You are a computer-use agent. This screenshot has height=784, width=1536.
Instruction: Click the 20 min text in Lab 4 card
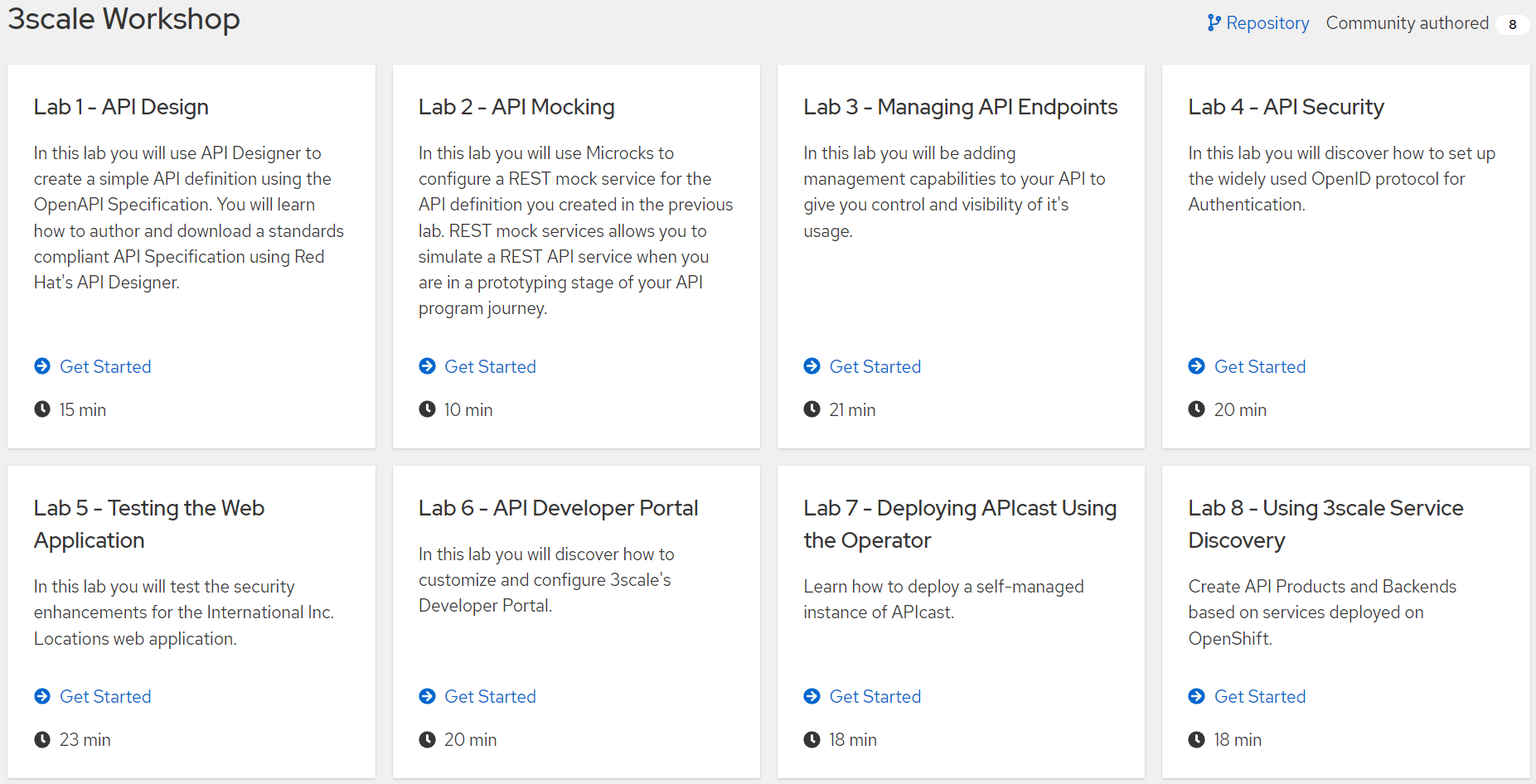[1240, 409]
